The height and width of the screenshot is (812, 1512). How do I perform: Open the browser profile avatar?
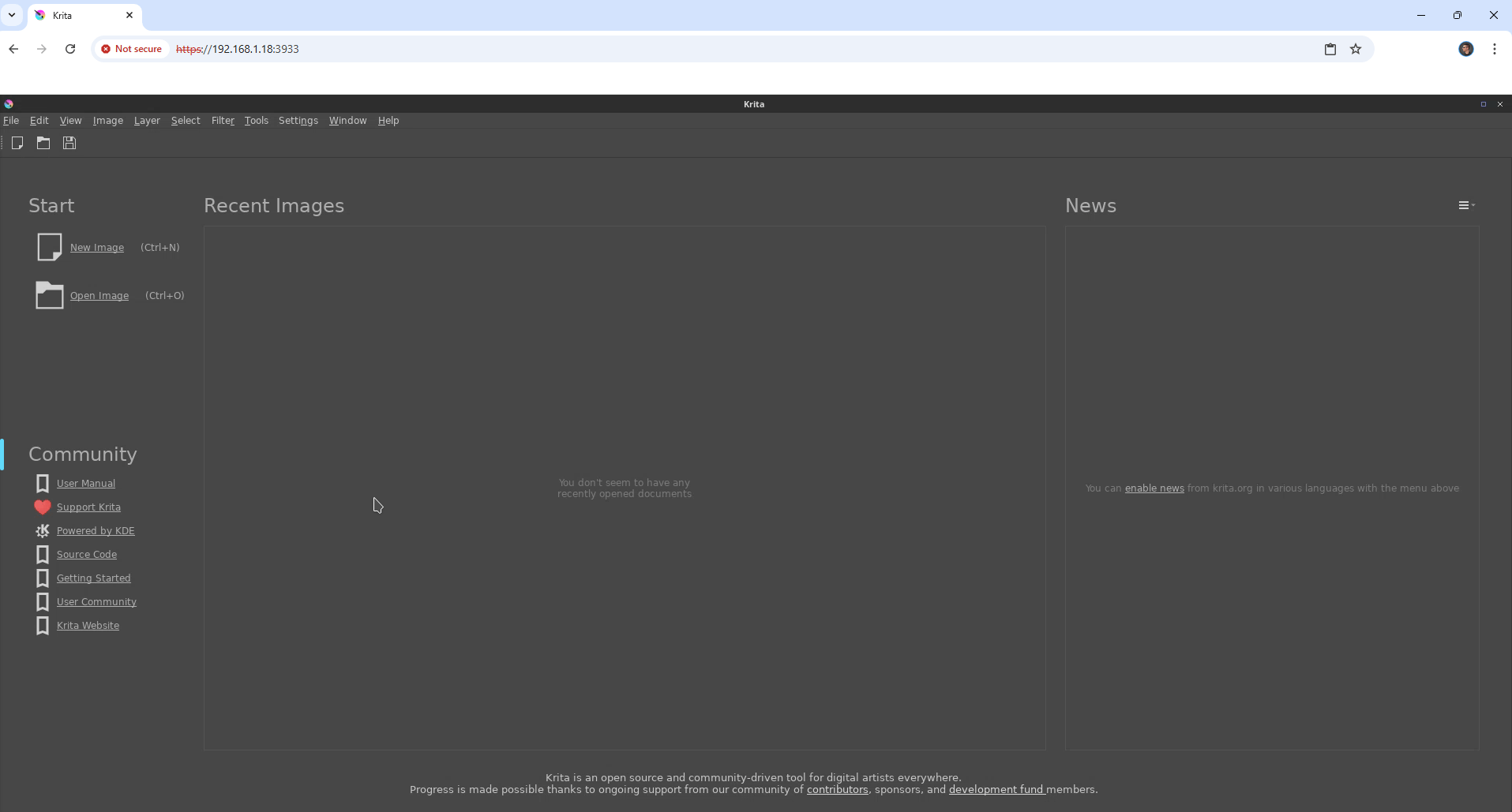(1466, 49)
